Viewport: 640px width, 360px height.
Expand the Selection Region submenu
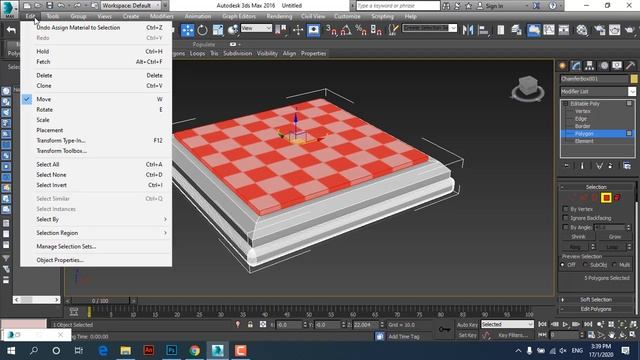pyautogui.click(x=96, y=233)
